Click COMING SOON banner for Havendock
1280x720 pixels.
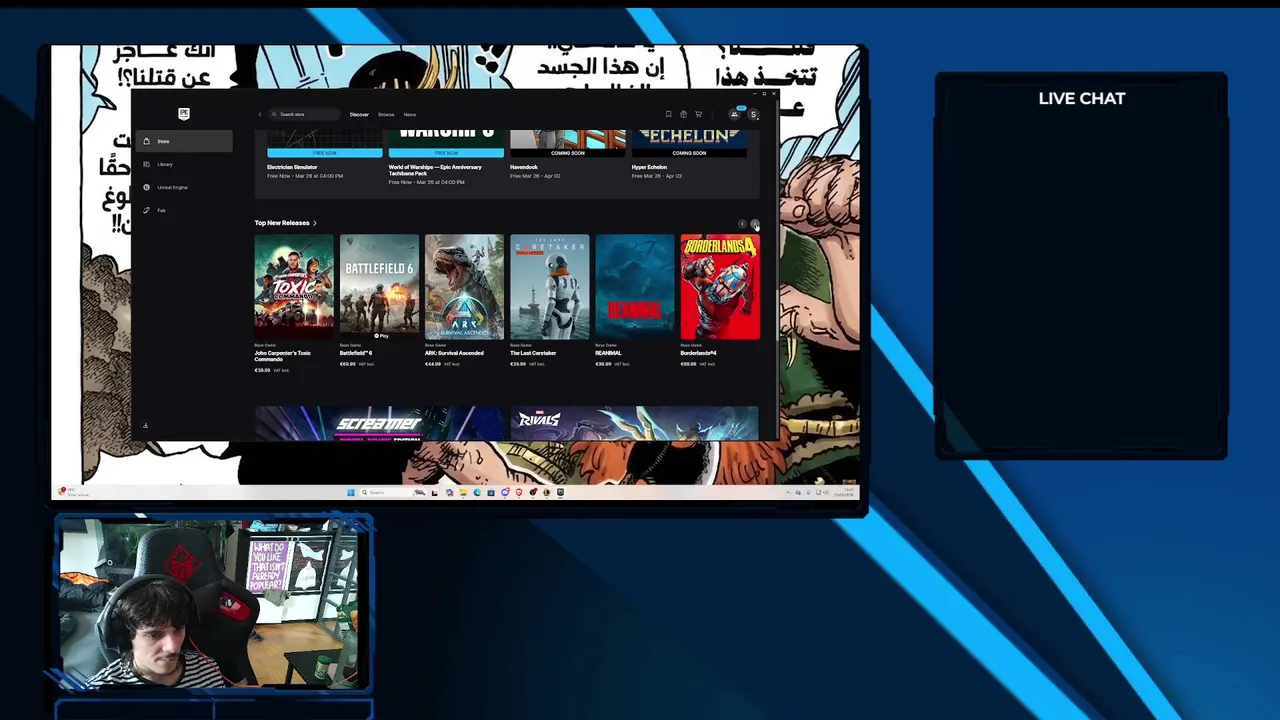(568, 153)
